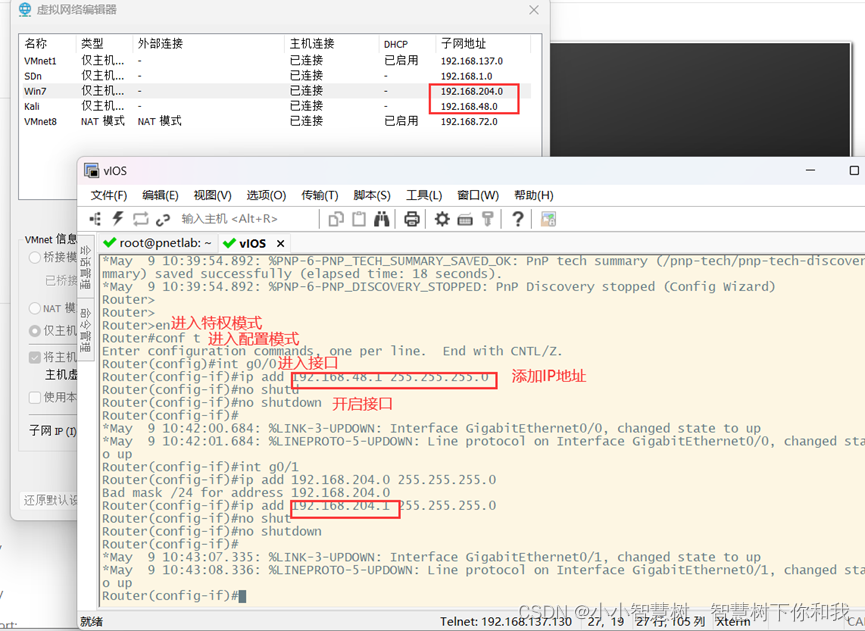Open the 编辑(E) menu
The width and height of the screenshot is (865, 631).
pos(160,195)
